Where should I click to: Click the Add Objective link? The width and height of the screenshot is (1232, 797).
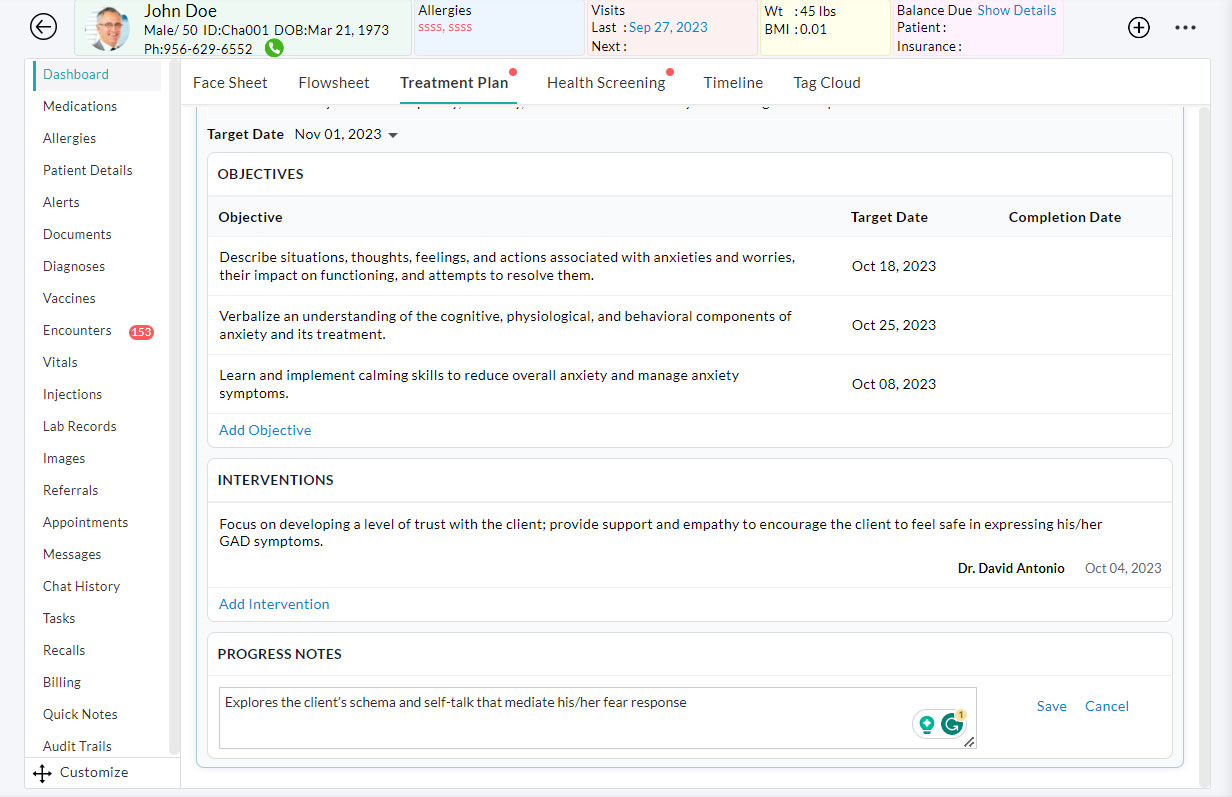(x=265, y=430)
